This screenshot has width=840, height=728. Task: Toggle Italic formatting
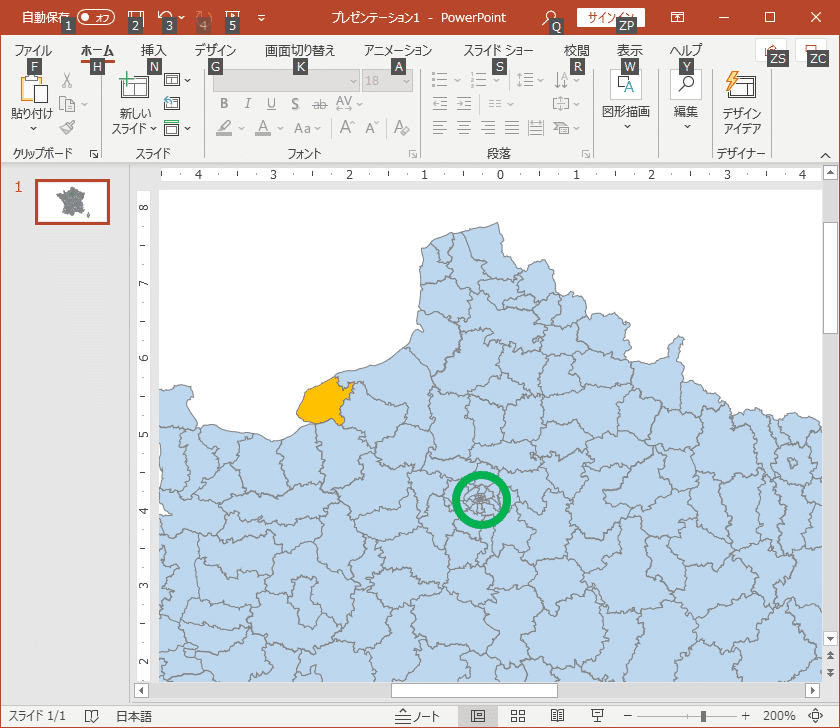point(248,104)
